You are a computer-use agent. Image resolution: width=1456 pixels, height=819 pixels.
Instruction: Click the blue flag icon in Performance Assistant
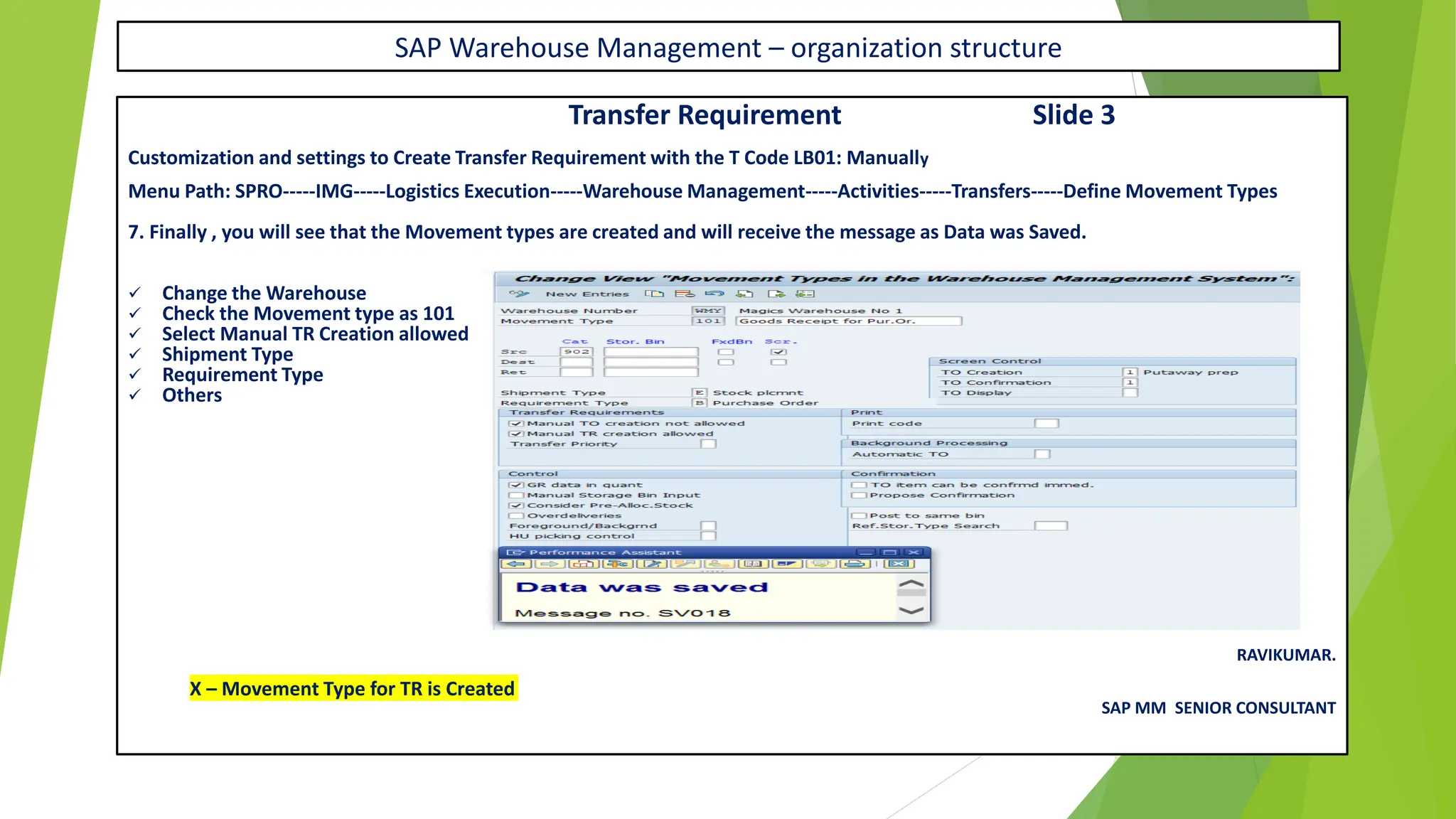pos(787,564)
